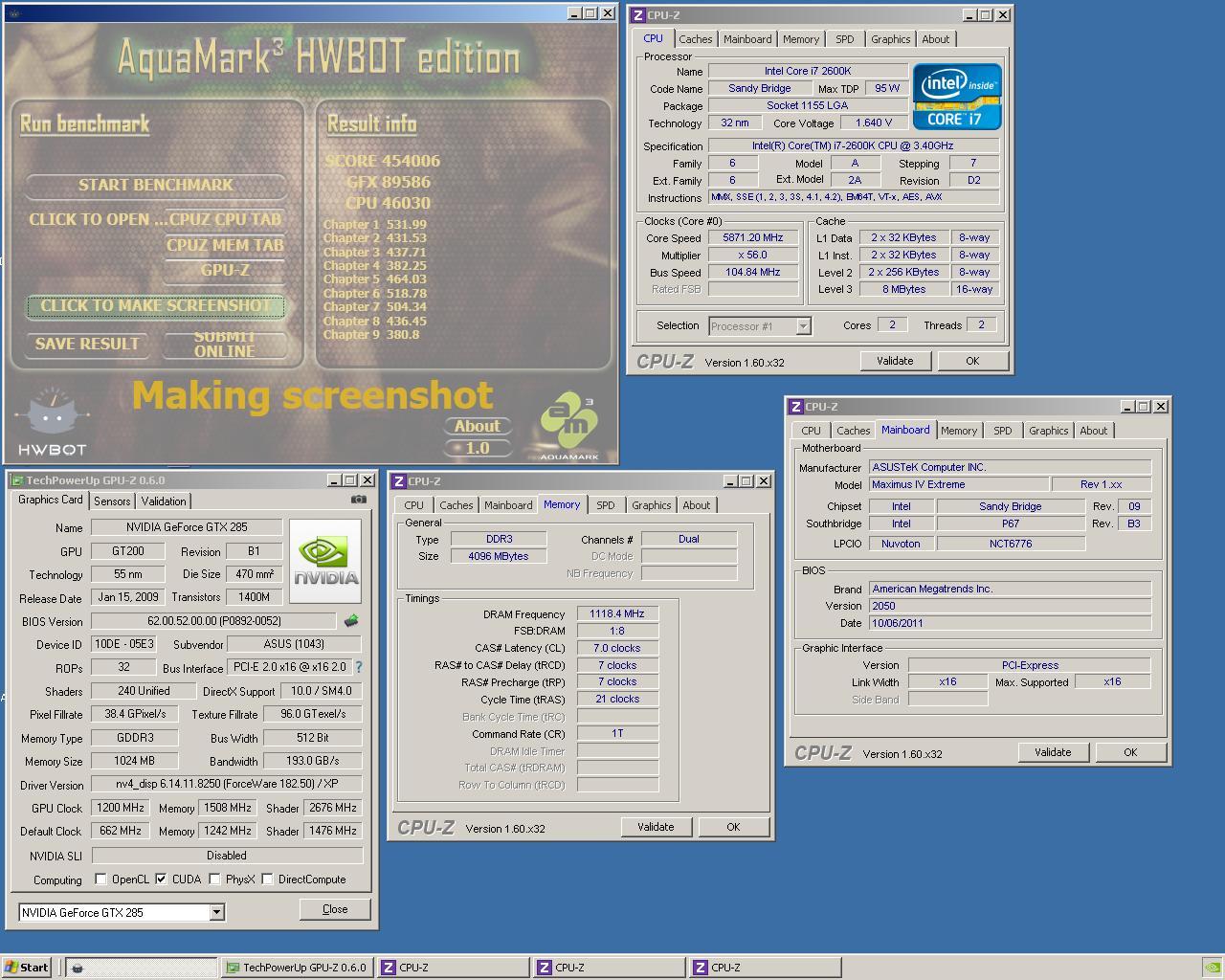Click the GPU-Z screenshot camera icon
Screen dimensions: 1225x980
(x=359, y=500)
